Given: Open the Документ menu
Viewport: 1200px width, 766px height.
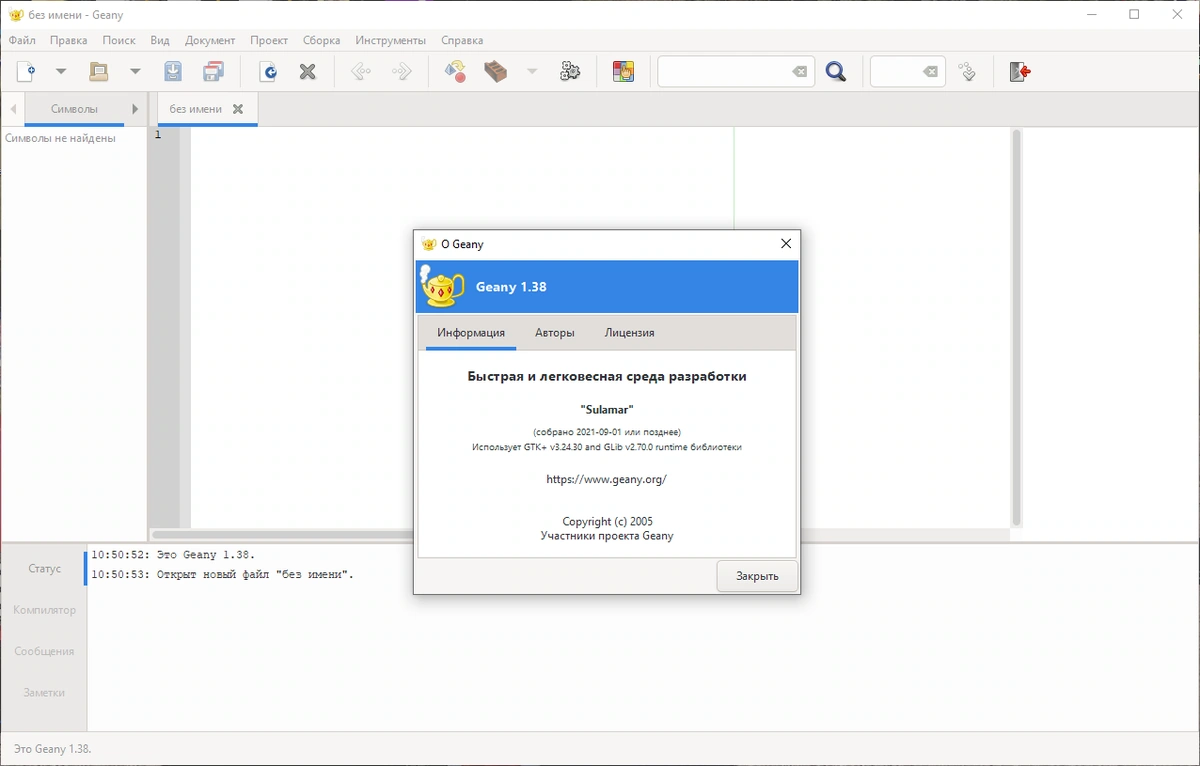Looking at the screenshot, I should point(210,41).
